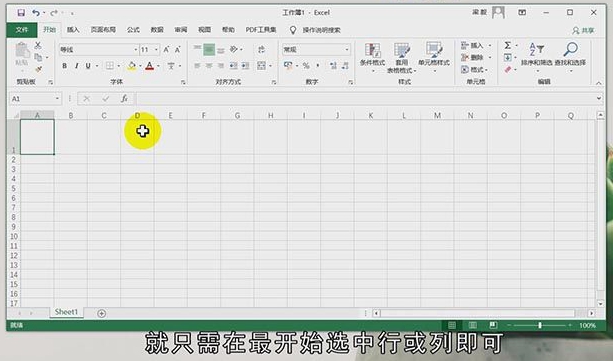The image size is (613, 361).
Task: Click AutoSum sigma icon
Action: [507, 45]
